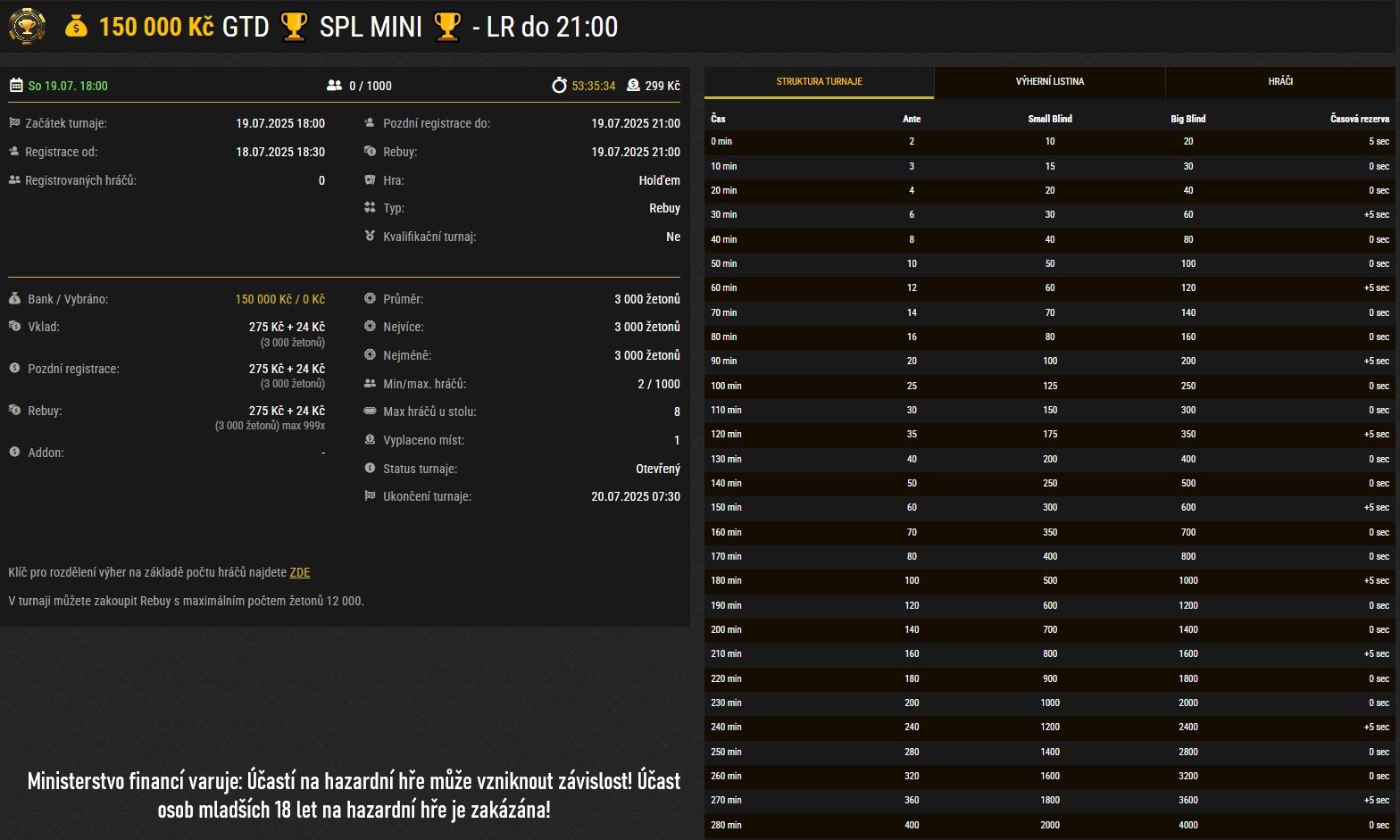This screenshot has height=840, width=1400.
Task: Click the trophy icon before SPL MINI
Action: (x=294, y=27)
